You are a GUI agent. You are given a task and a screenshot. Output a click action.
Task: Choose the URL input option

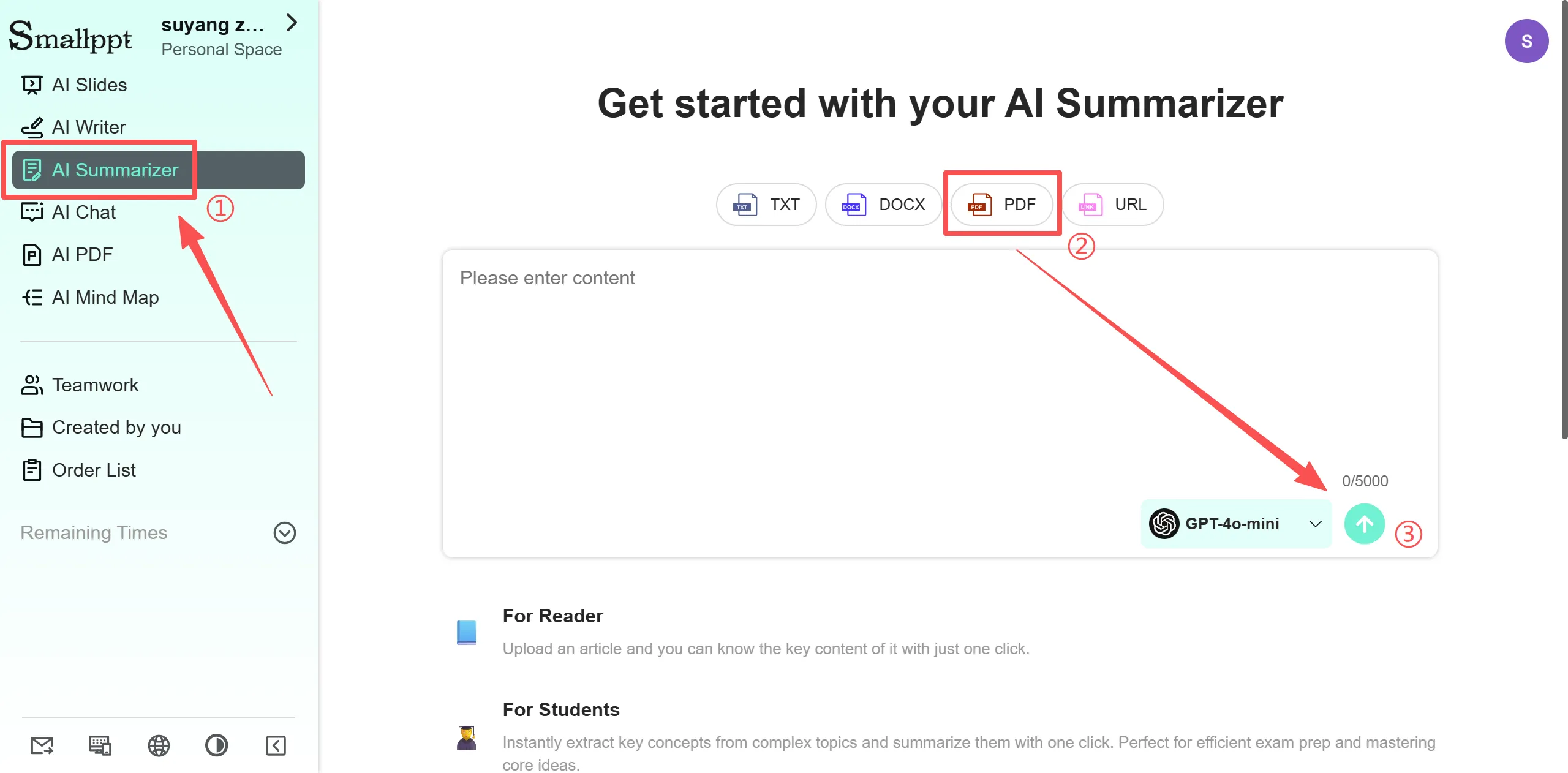[x=1113, y=204]
